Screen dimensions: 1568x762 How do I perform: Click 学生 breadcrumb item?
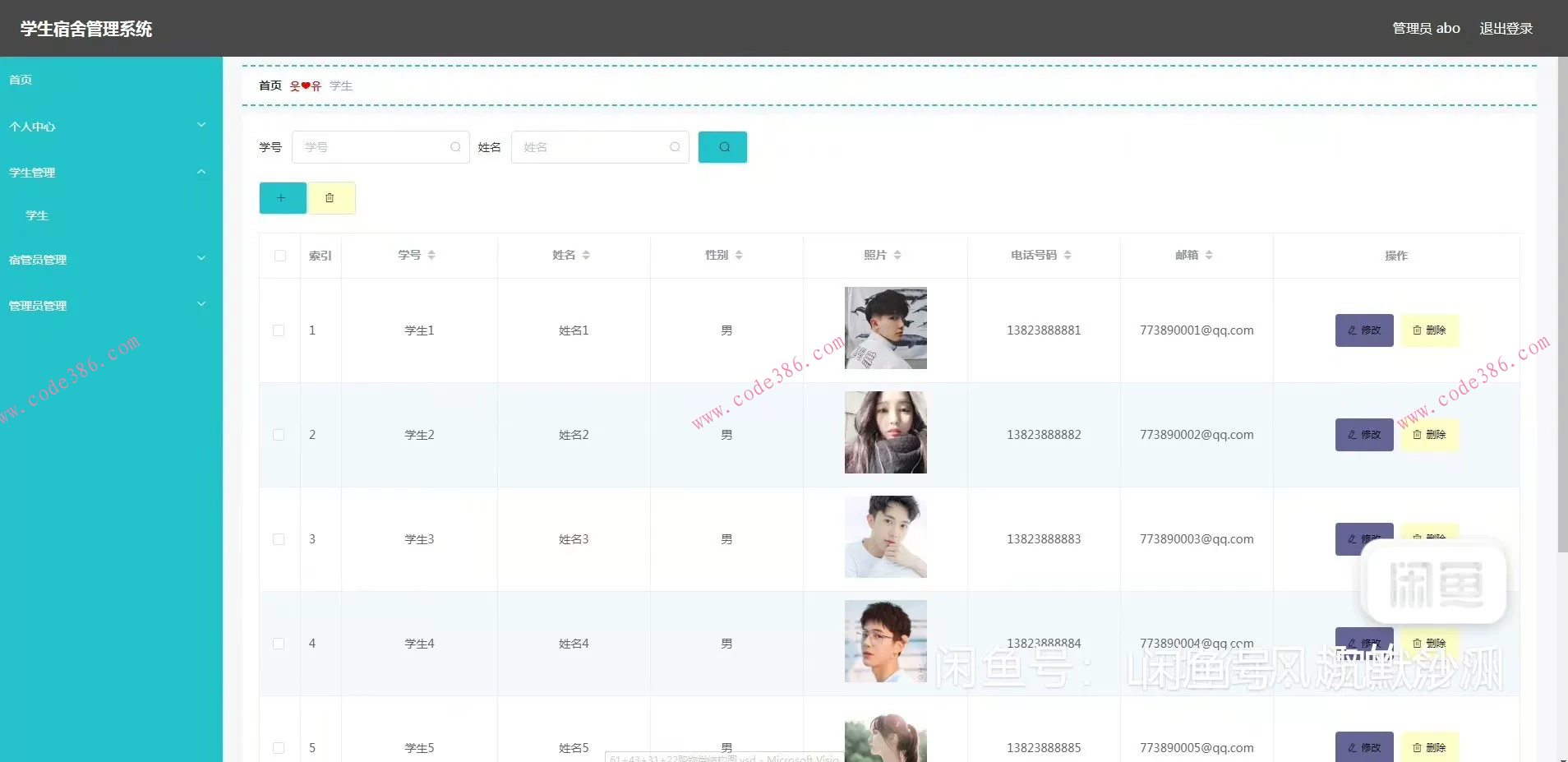pyautogui.click(x=341, y=85)
